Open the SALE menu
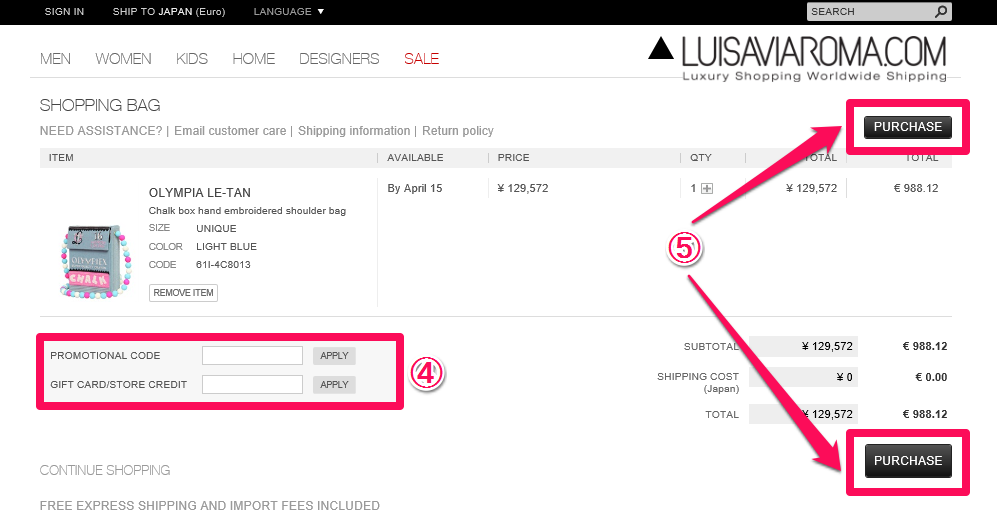 (422, 58)
